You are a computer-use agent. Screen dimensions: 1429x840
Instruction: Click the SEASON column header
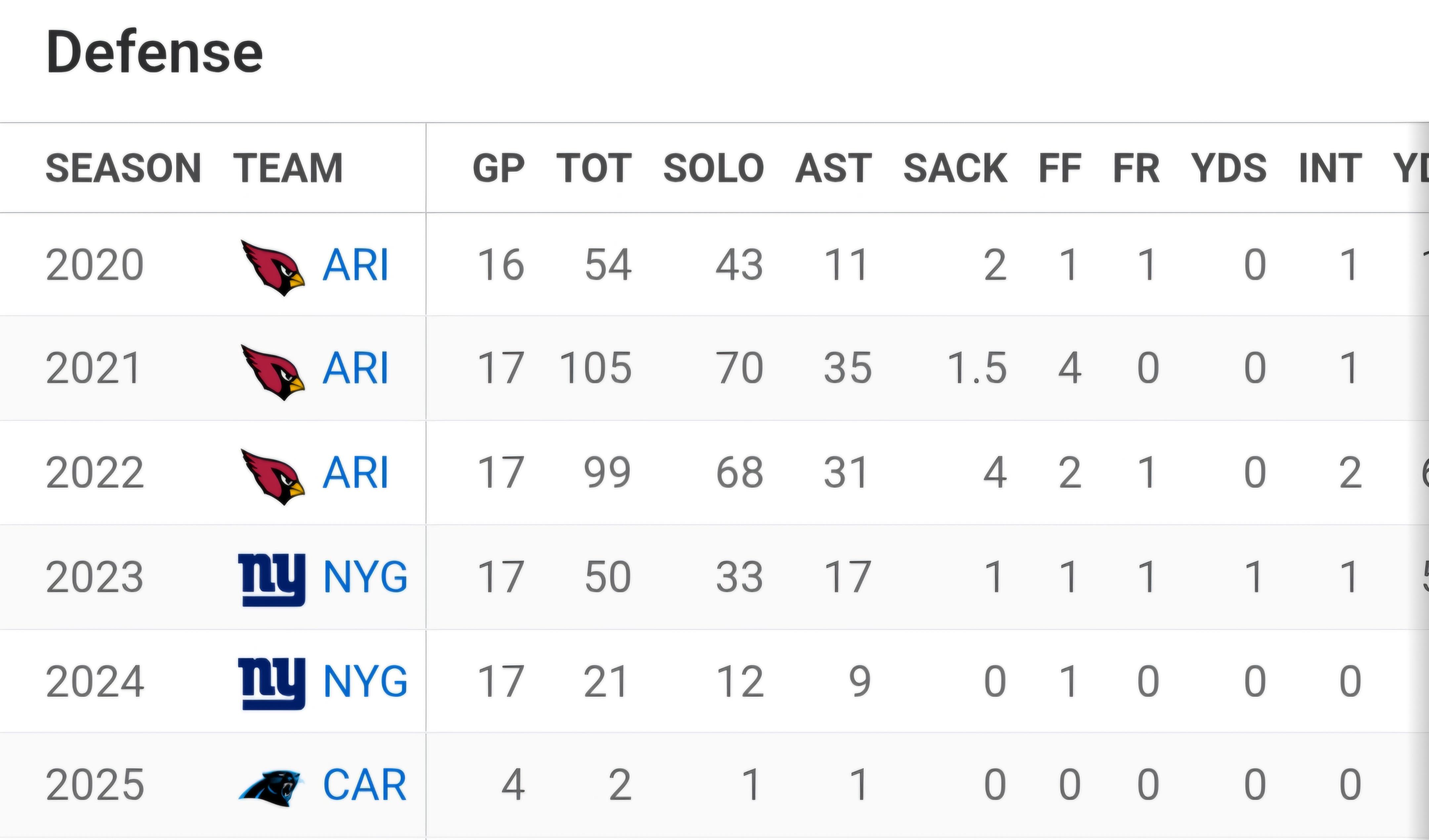pos(123,168)
